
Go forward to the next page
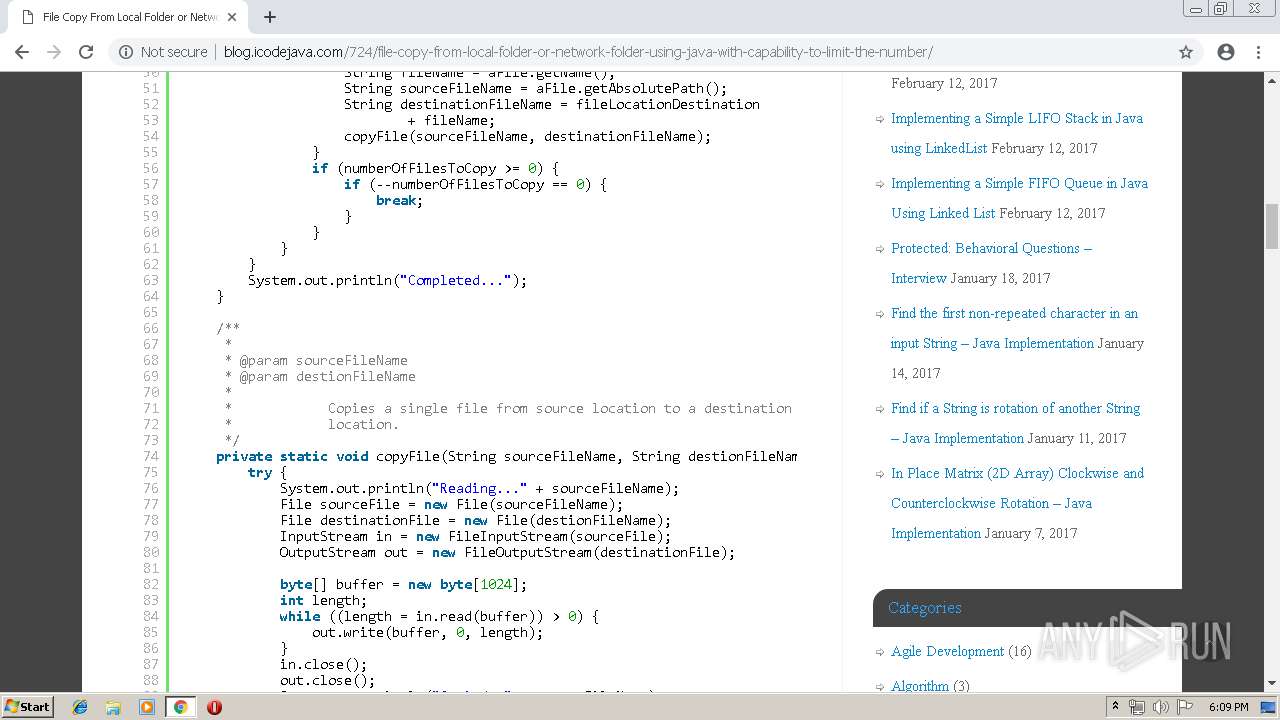point(54,52)
